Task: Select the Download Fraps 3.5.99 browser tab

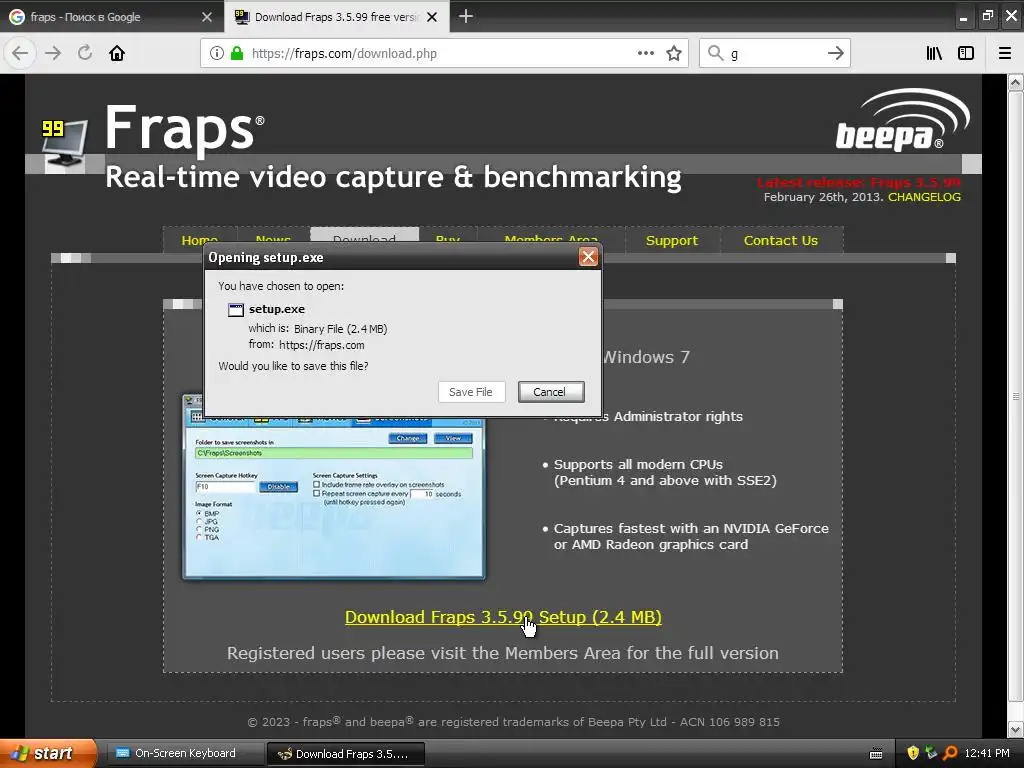Action: [336, 17]
